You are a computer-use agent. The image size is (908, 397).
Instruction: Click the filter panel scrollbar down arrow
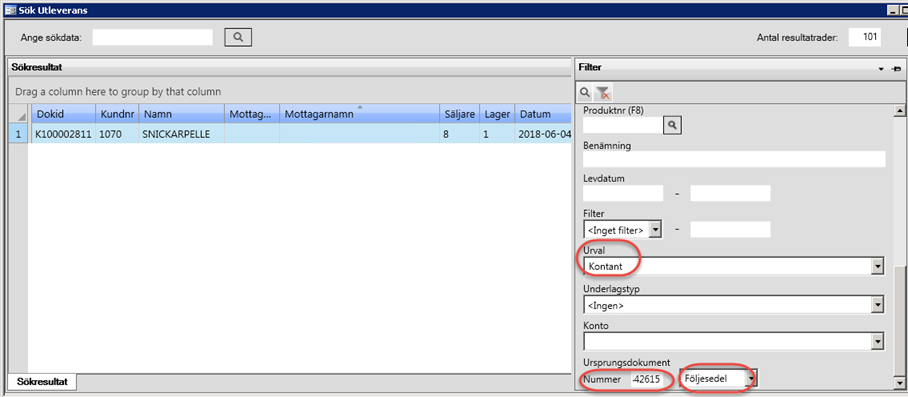pos(899,383)
